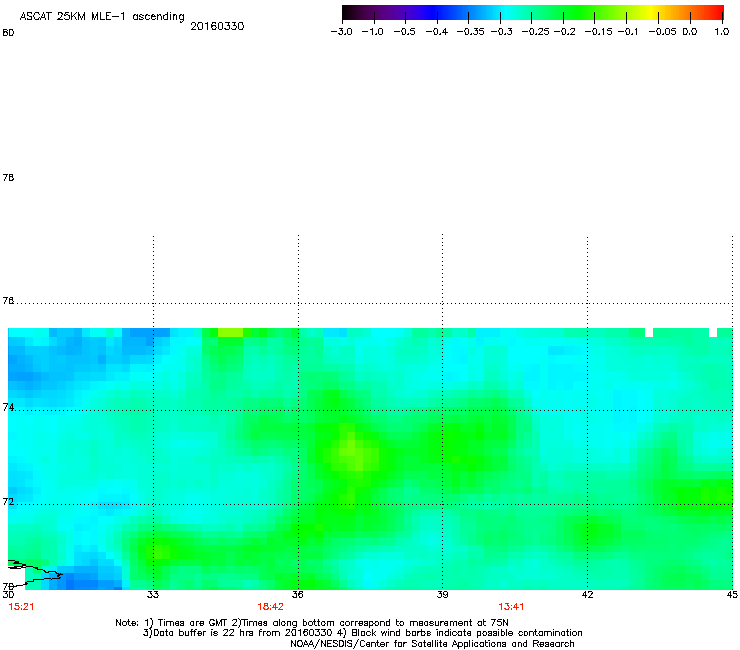Click the red 13:41 pass time
The width and height of the screenshot is (740, 650).
(x=511, y=607)
